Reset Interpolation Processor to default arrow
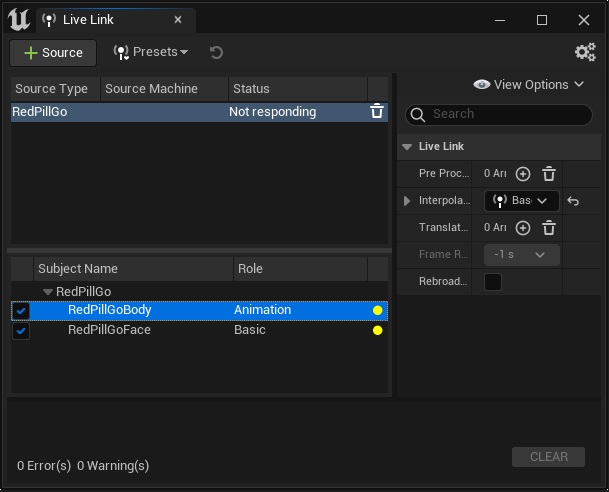Screen dimensions: 609x492 [x=573, y=201]
